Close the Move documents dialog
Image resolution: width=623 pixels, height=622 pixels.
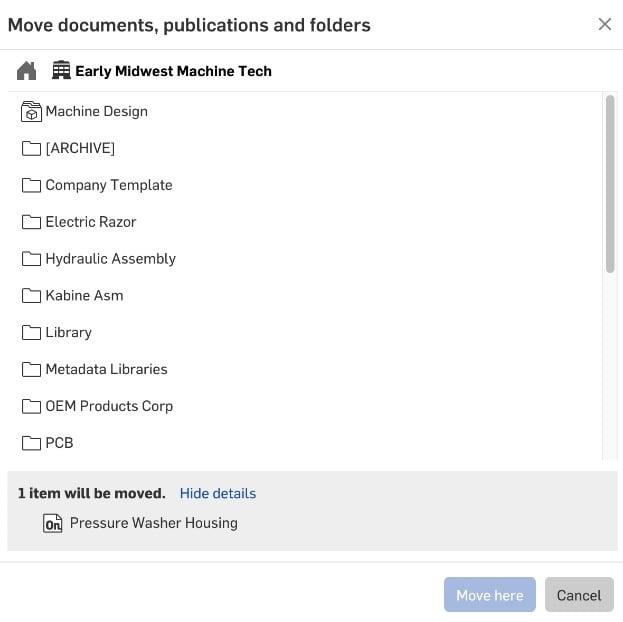click(604, 24)
